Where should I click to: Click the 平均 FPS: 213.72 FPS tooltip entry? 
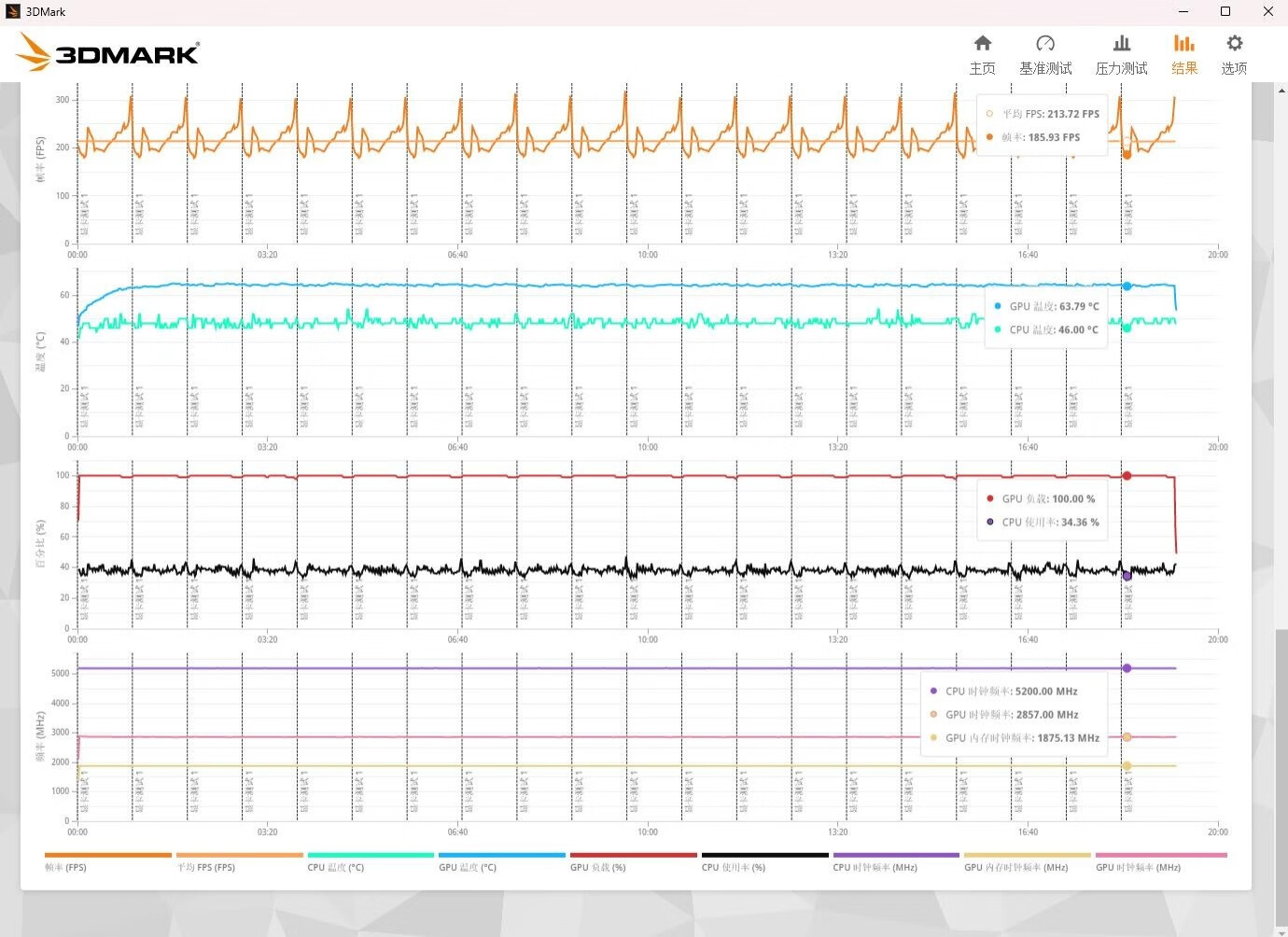pos(1043,114)
